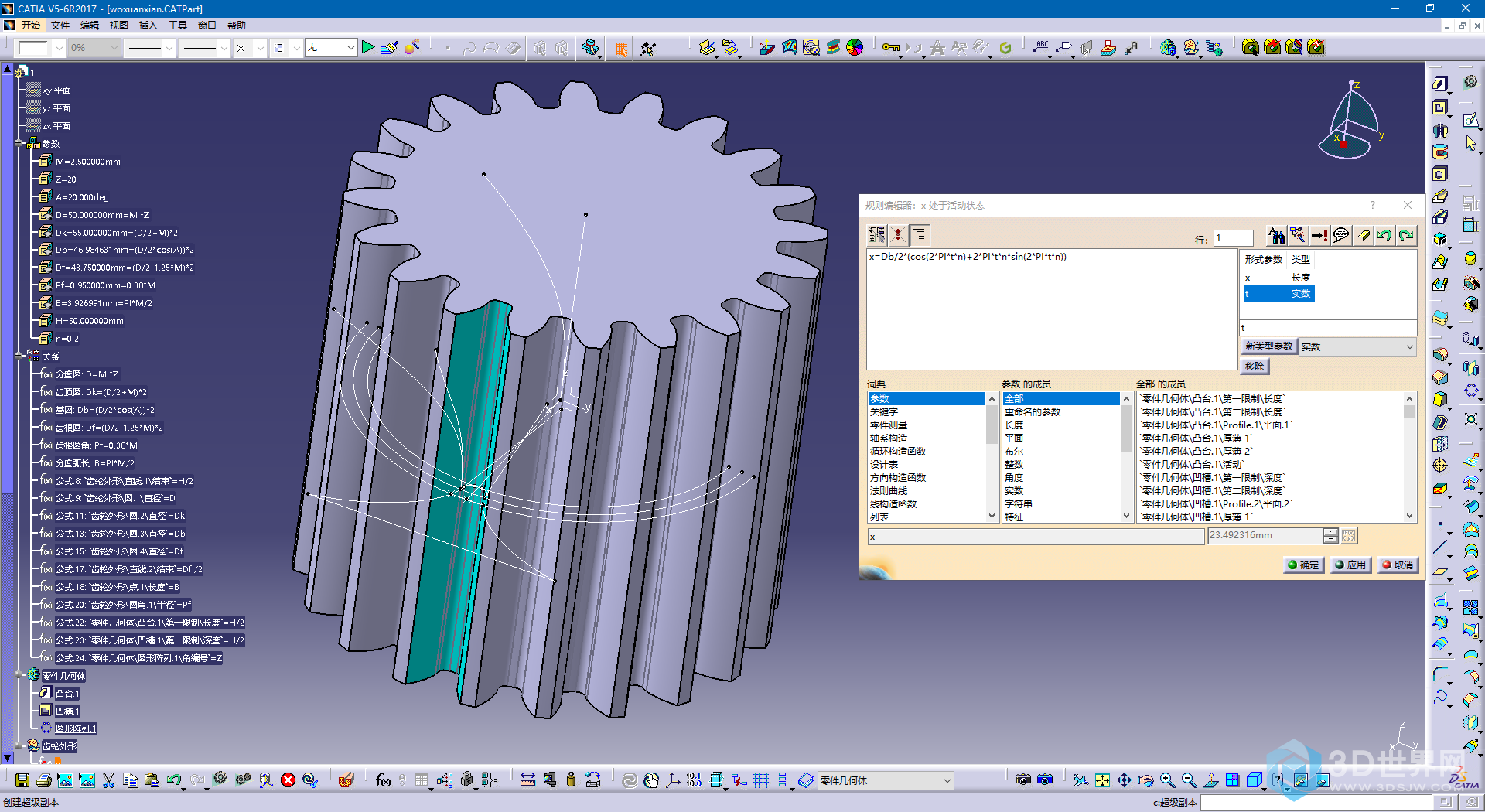Click the Print icon in bottom toolbar
Screen dimensions: 1485x812
[x=44, y=780]
